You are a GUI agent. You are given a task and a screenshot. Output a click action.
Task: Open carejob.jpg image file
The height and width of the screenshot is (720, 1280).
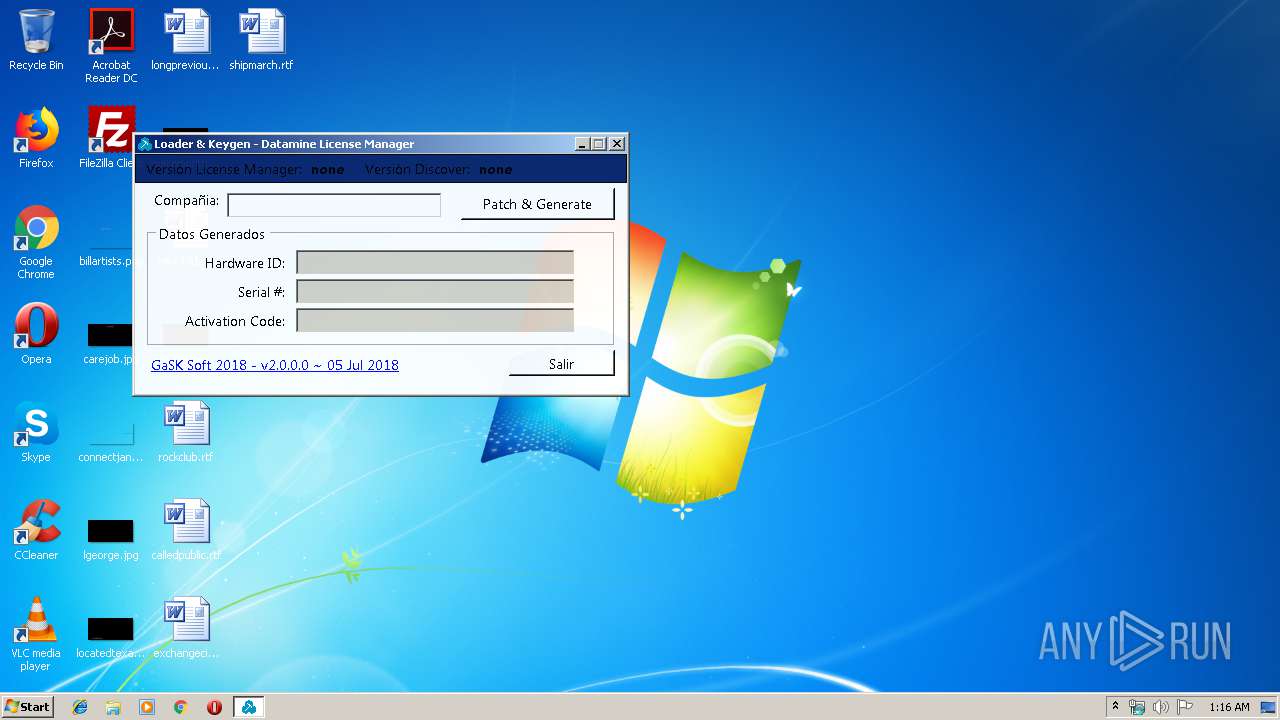(108, 342)
